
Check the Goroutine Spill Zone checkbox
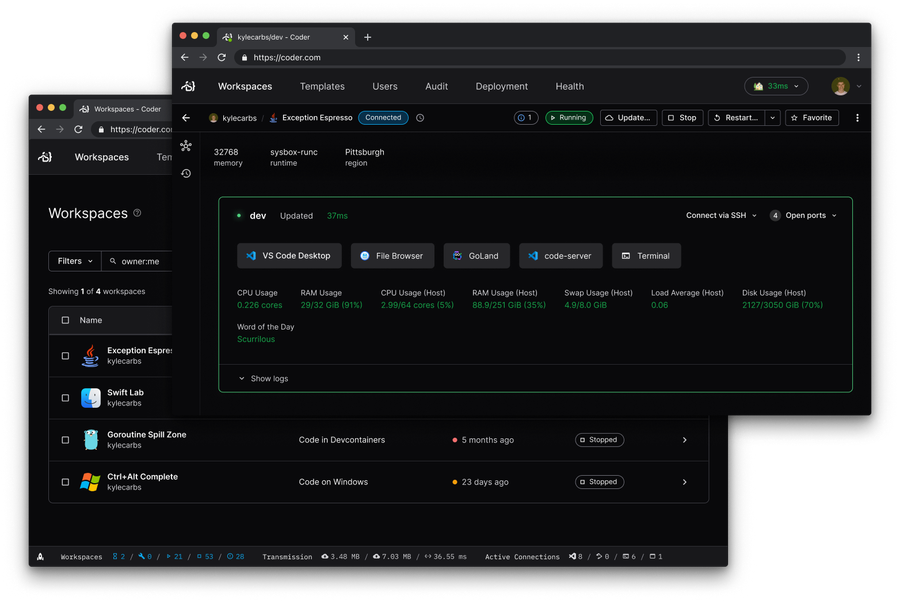click(x=65, y=440)
